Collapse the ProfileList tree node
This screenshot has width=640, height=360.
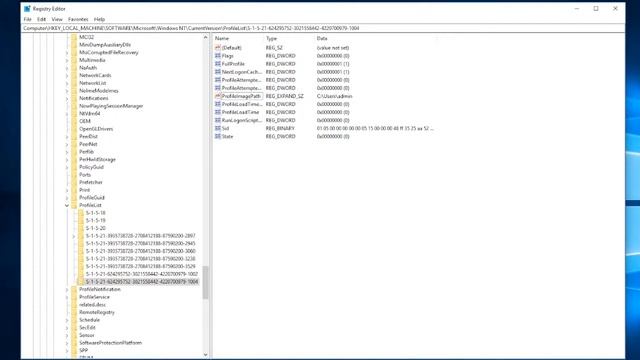pos(67,205)
